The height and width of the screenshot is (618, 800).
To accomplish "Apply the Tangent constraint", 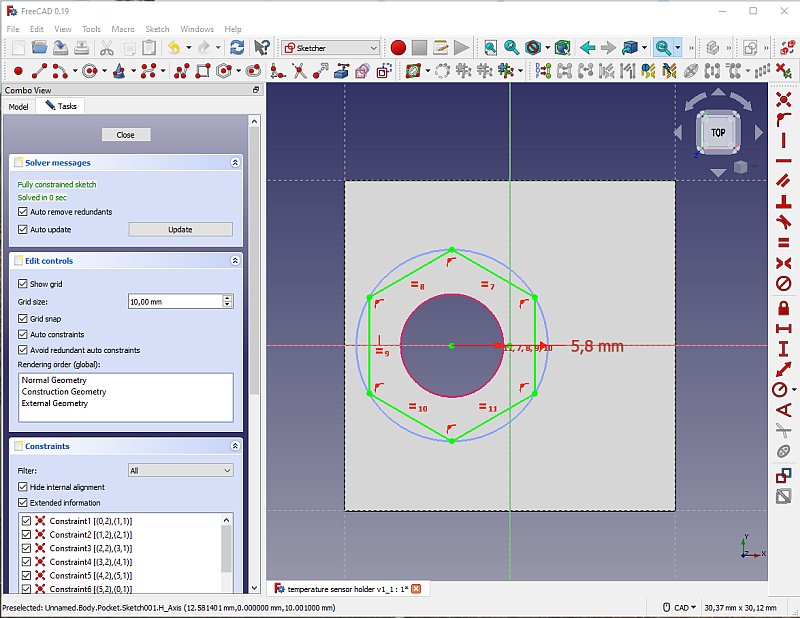I will [784, 222].
